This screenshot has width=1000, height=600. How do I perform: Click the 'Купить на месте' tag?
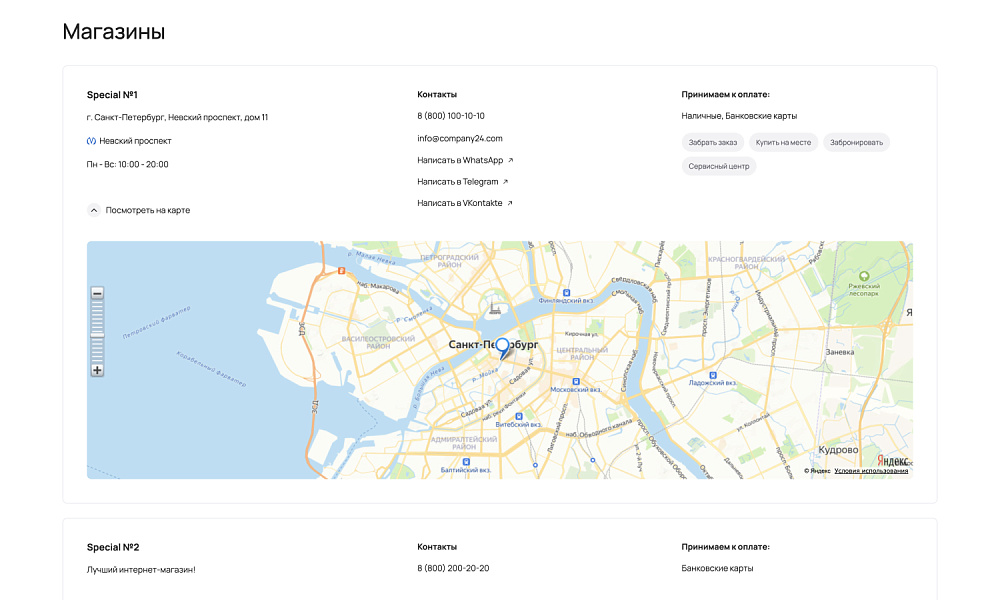(x=783, y=142)
